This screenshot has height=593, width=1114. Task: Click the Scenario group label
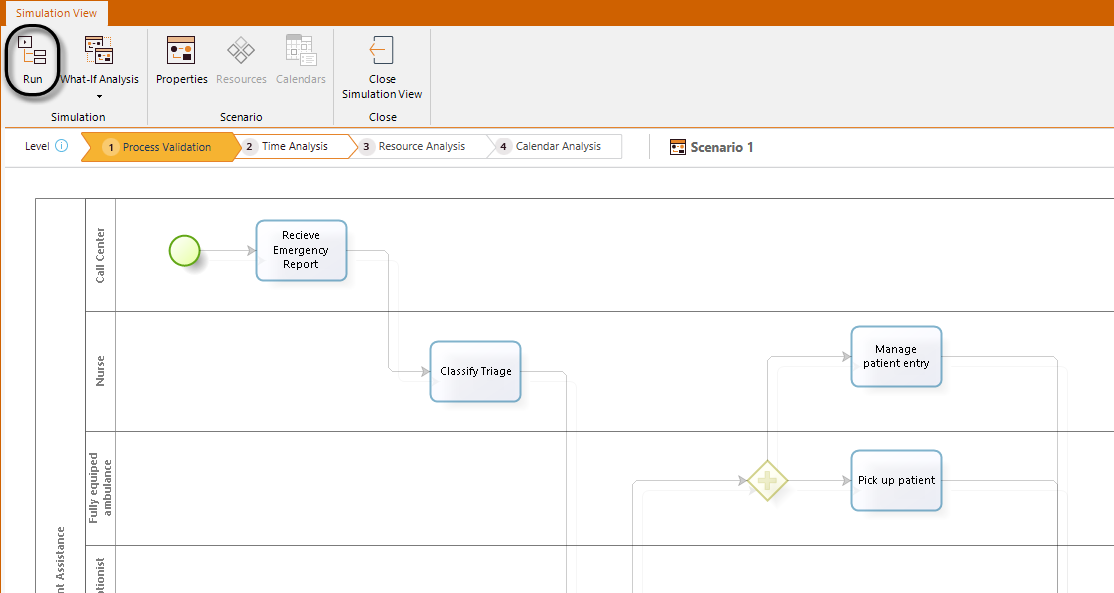(x=241, y=117)
